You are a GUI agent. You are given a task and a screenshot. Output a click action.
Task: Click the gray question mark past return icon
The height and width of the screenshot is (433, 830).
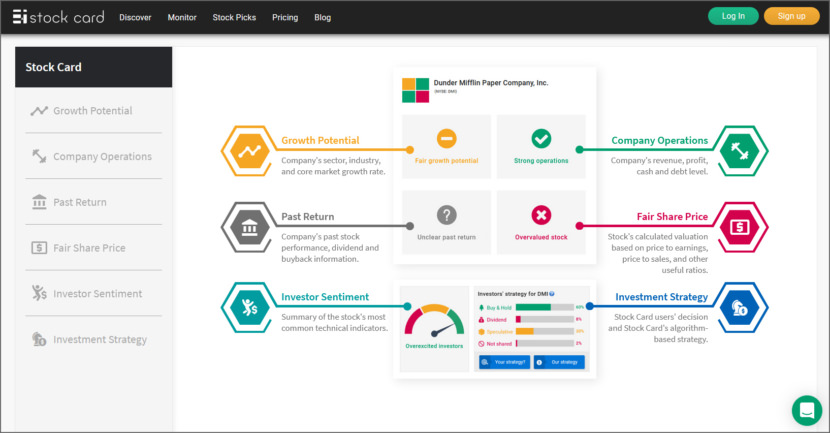click(447, 215)
